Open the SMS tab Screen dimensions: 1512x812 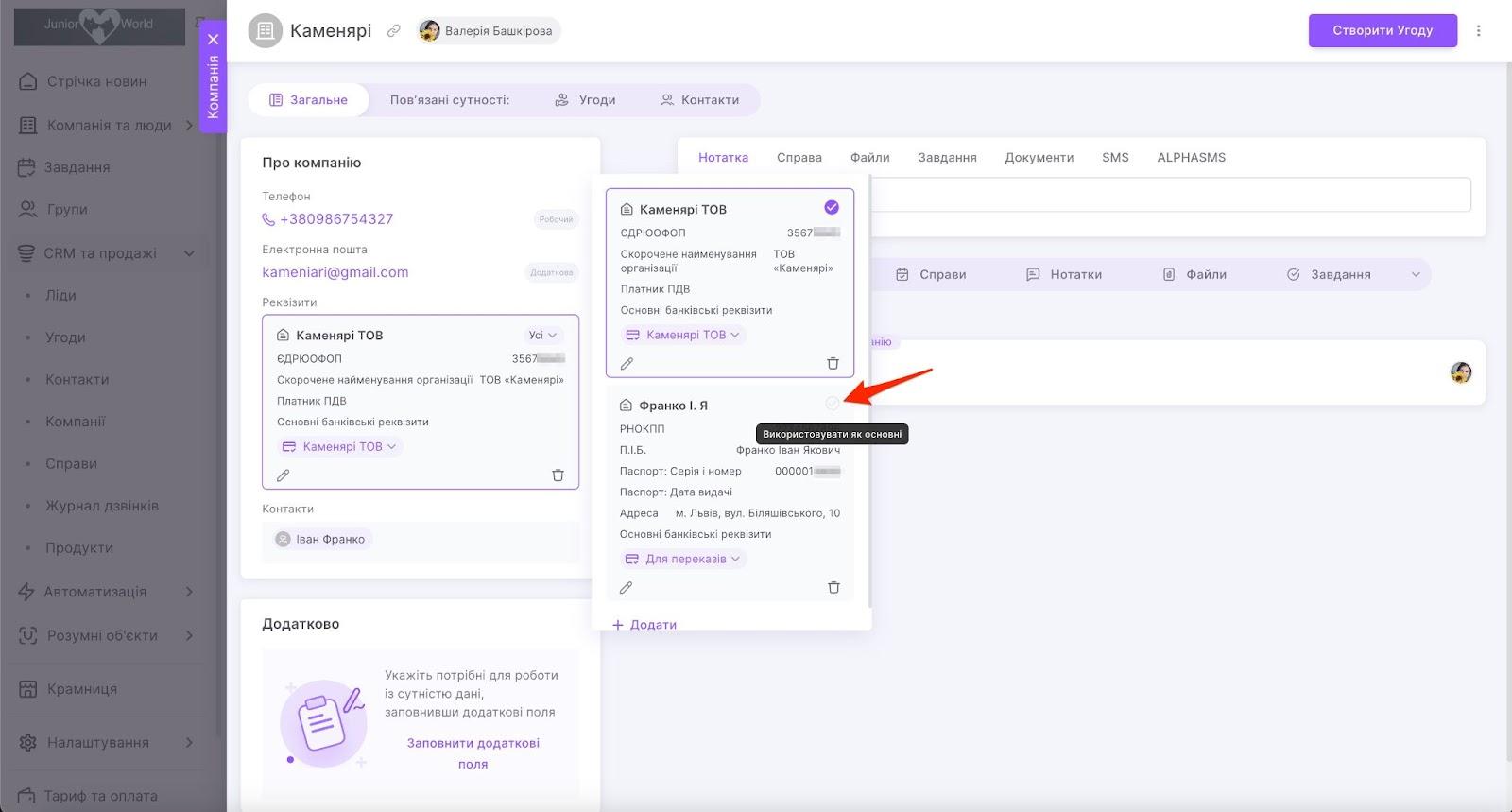(1115, 158)
